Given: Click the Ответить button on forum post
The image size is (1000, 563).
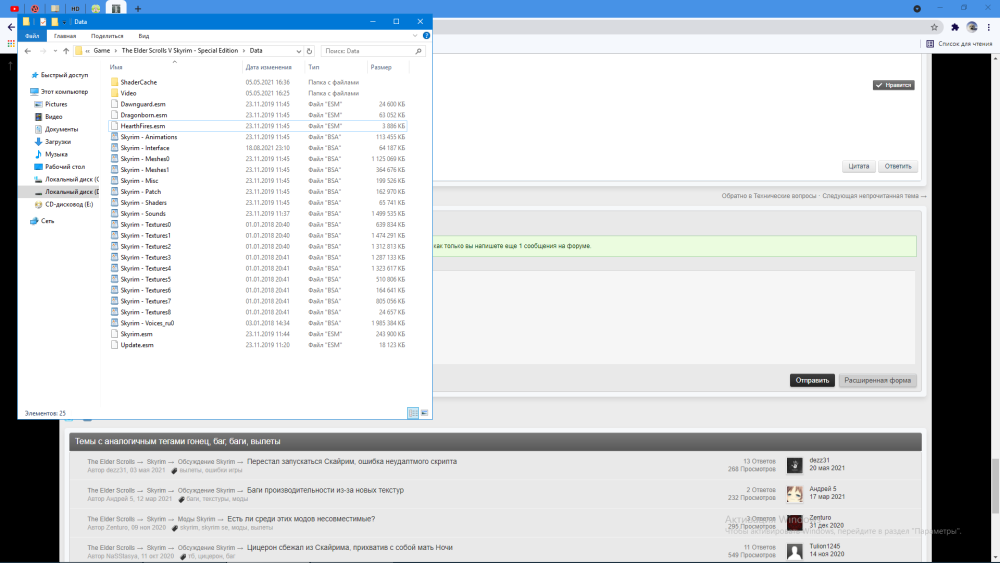Looking at the screenshot, I should point(897,166).
